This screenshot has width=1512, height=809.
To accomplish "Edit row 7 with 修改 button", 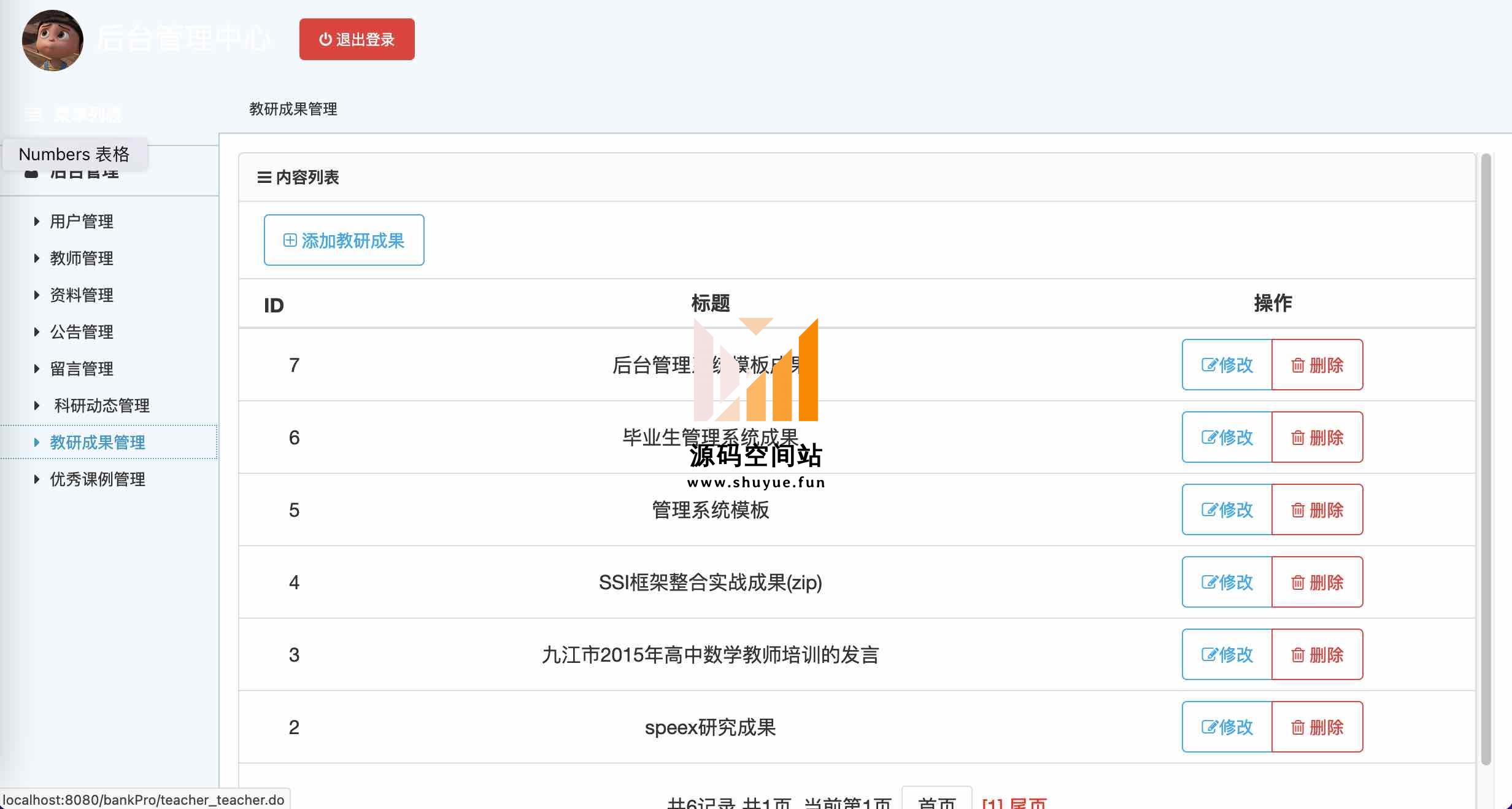I will click(x=1227, y=365).
